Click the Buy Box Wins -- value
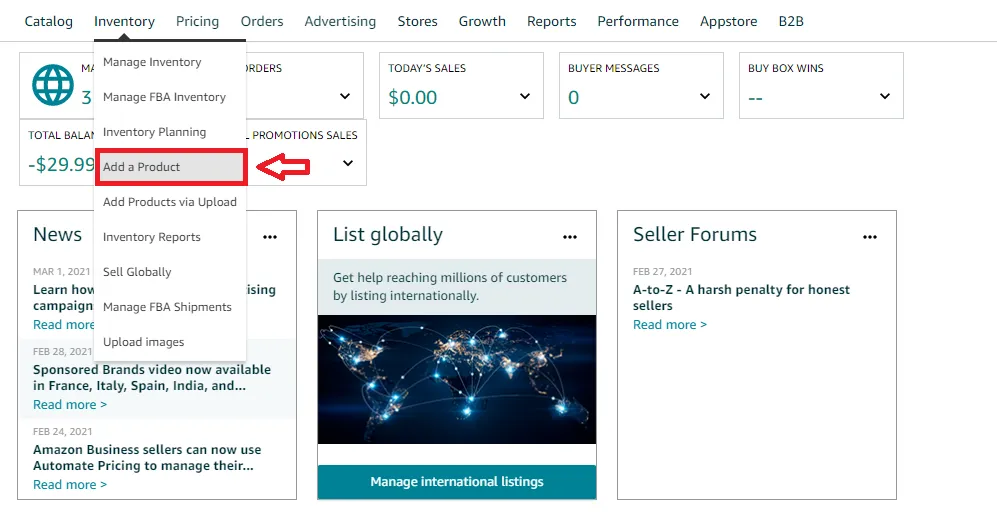The width and height of the screenshot is (997, 512). click(x=755, y=98)
